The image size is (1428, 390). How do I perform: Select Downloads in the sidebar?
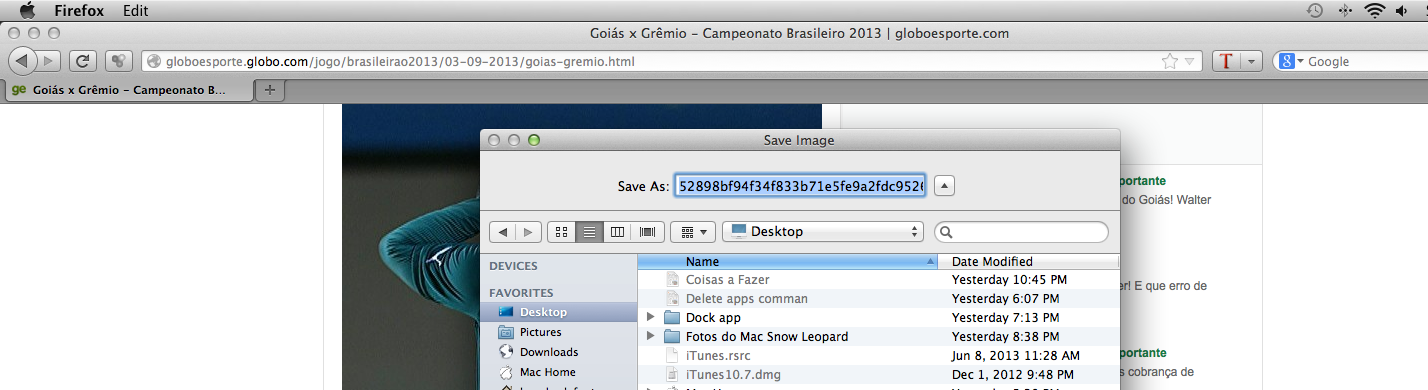pyautogui.click(x=558, y=352)
